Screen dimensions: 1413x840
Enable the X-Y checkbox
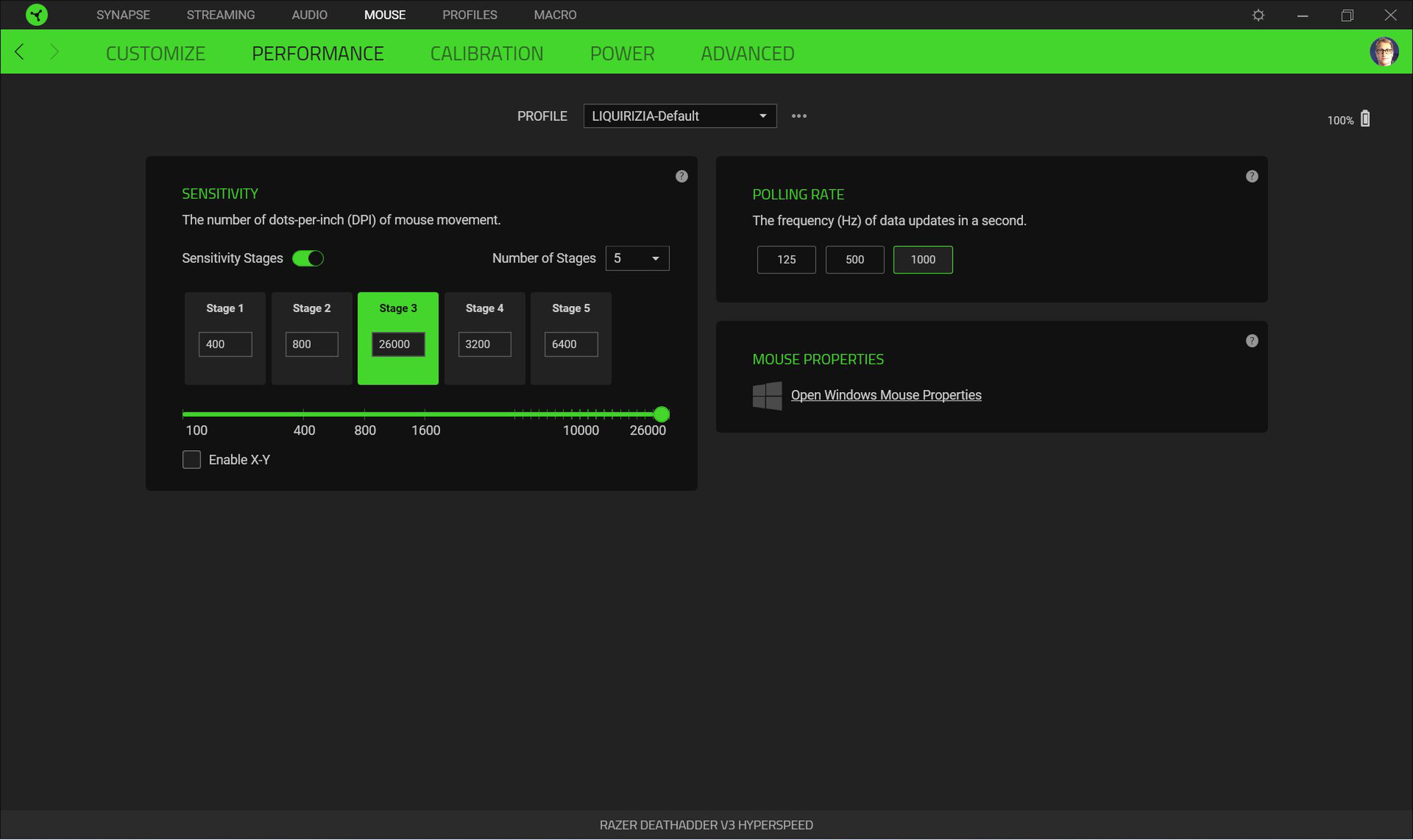coord(191,460)
